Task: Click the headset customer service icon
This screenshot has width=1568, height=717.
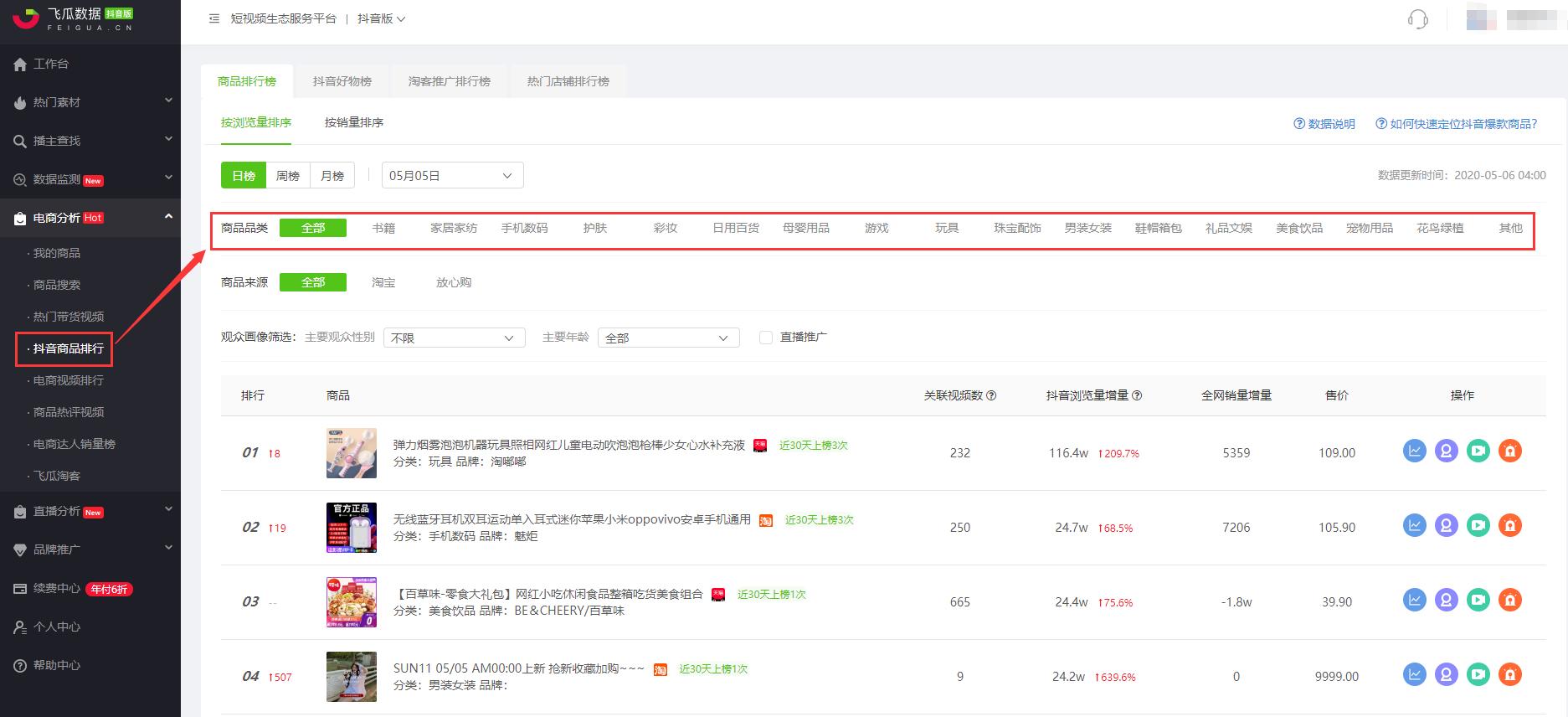Action: 1418,19
